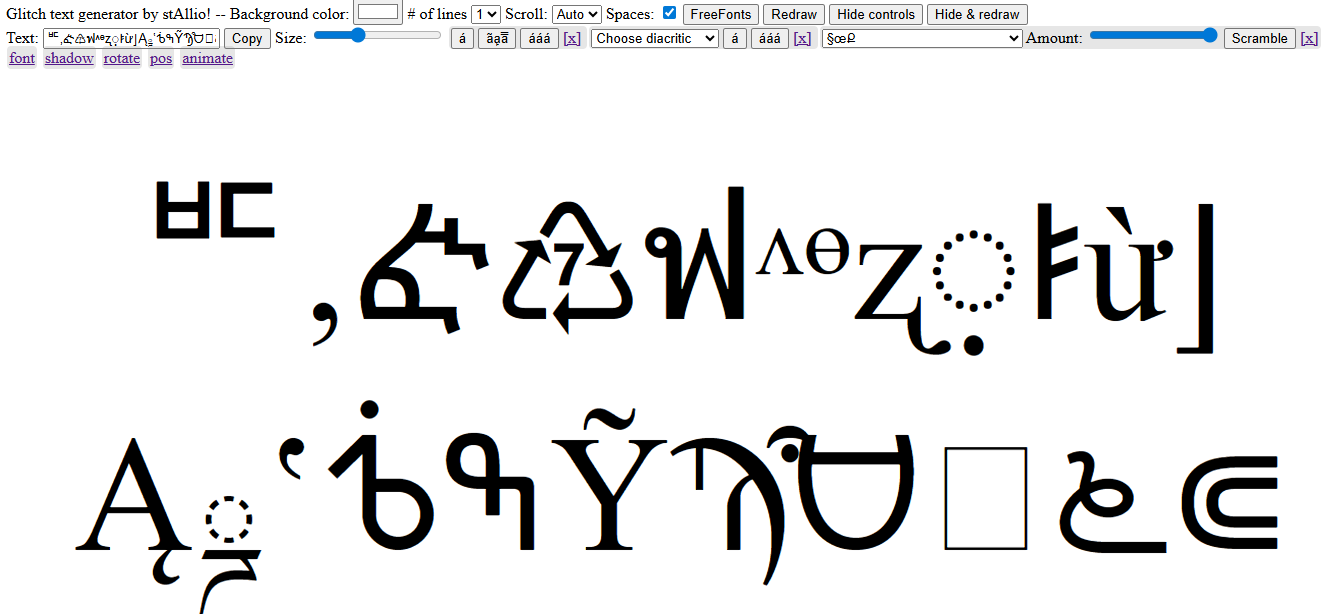The image size is (1334, 614).
Task: Click the 'á' button right of Choose diacritic
Action: pos(735,38)
